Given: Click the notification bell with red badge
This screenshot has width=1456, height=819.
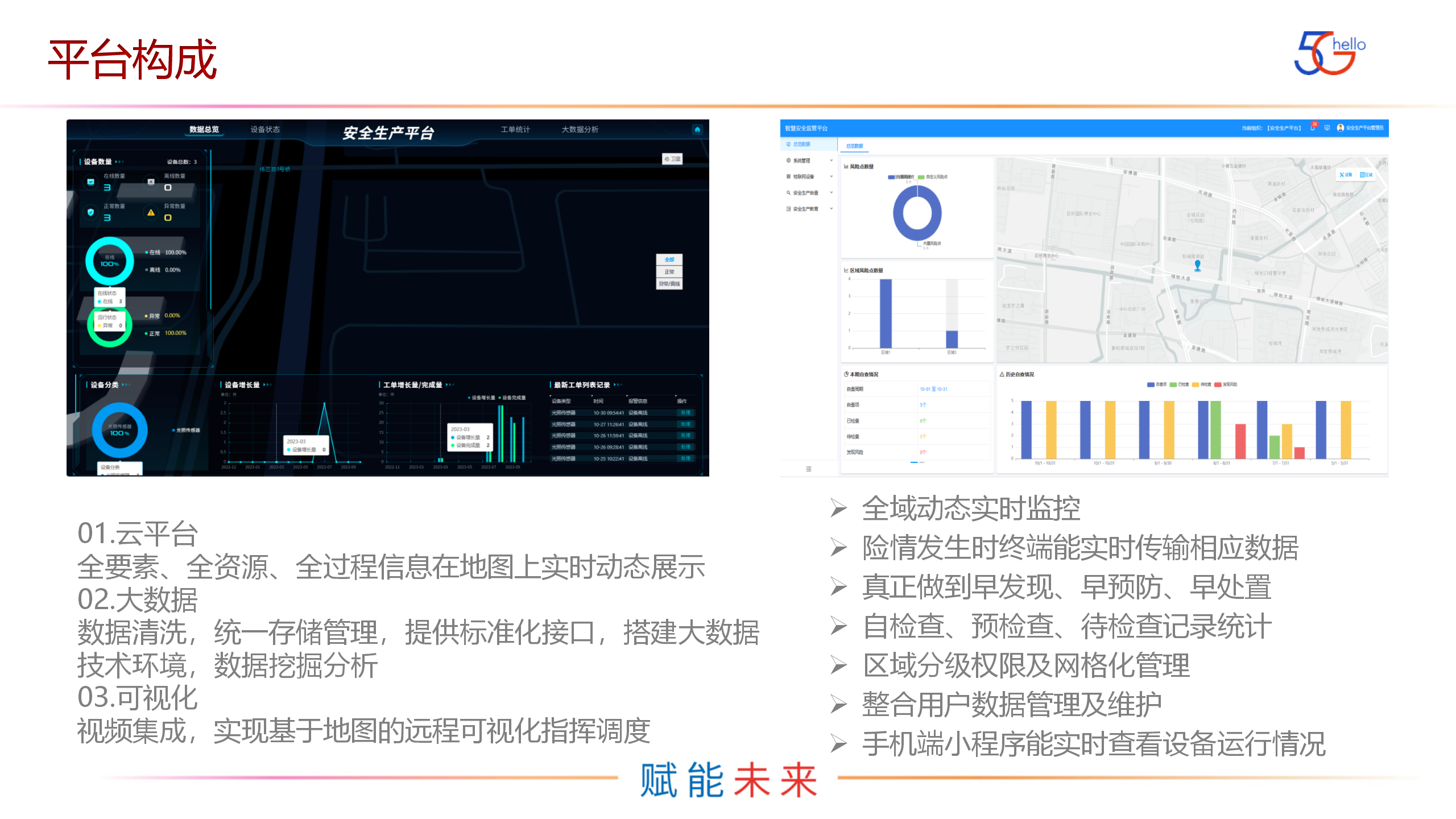Looking at the screenshot, I should (1313, 127).
